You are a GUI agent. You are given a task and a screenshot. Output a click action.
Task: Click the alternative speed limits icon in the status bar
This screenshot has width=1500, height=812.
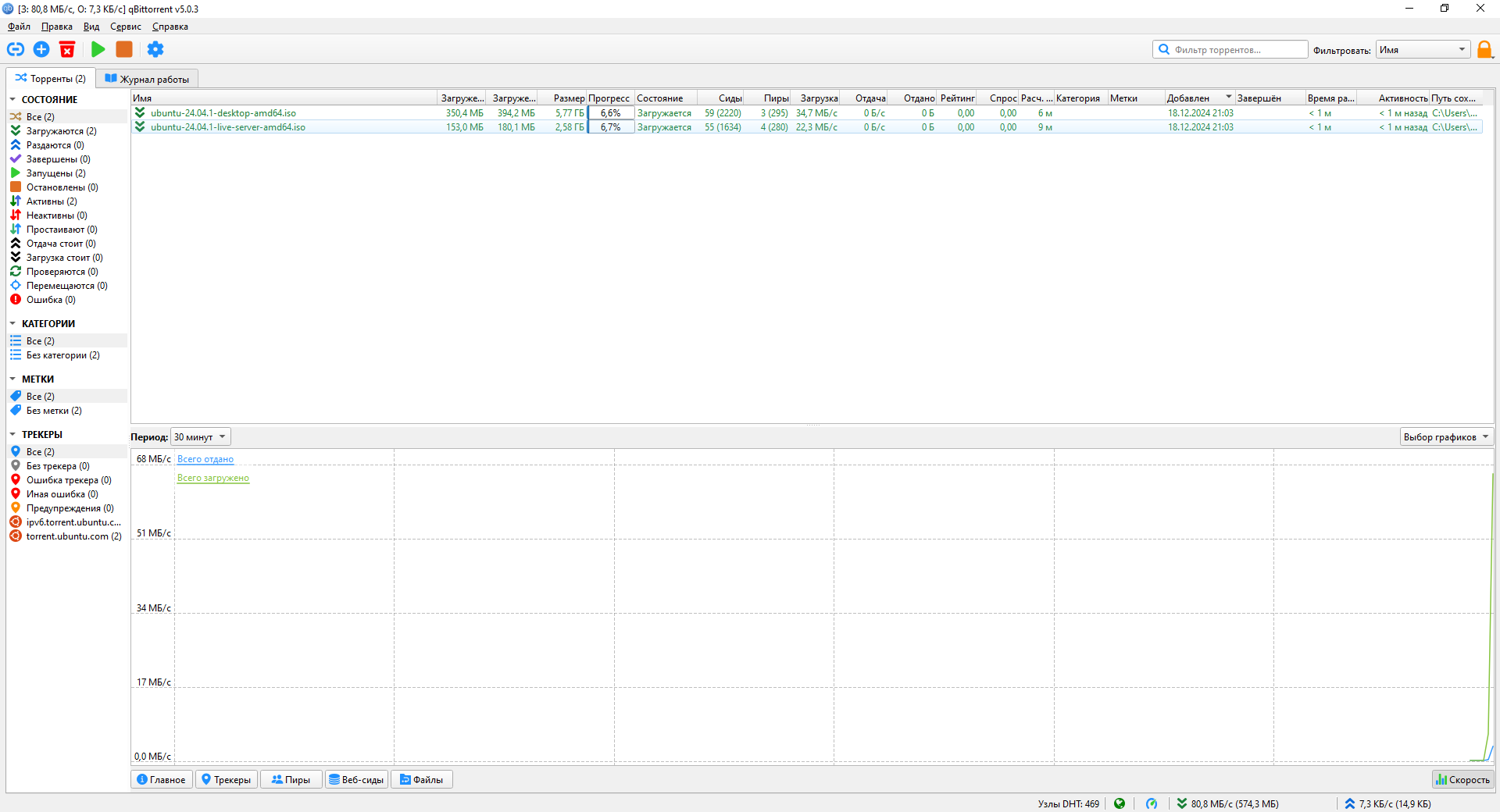click(1152, 803)
